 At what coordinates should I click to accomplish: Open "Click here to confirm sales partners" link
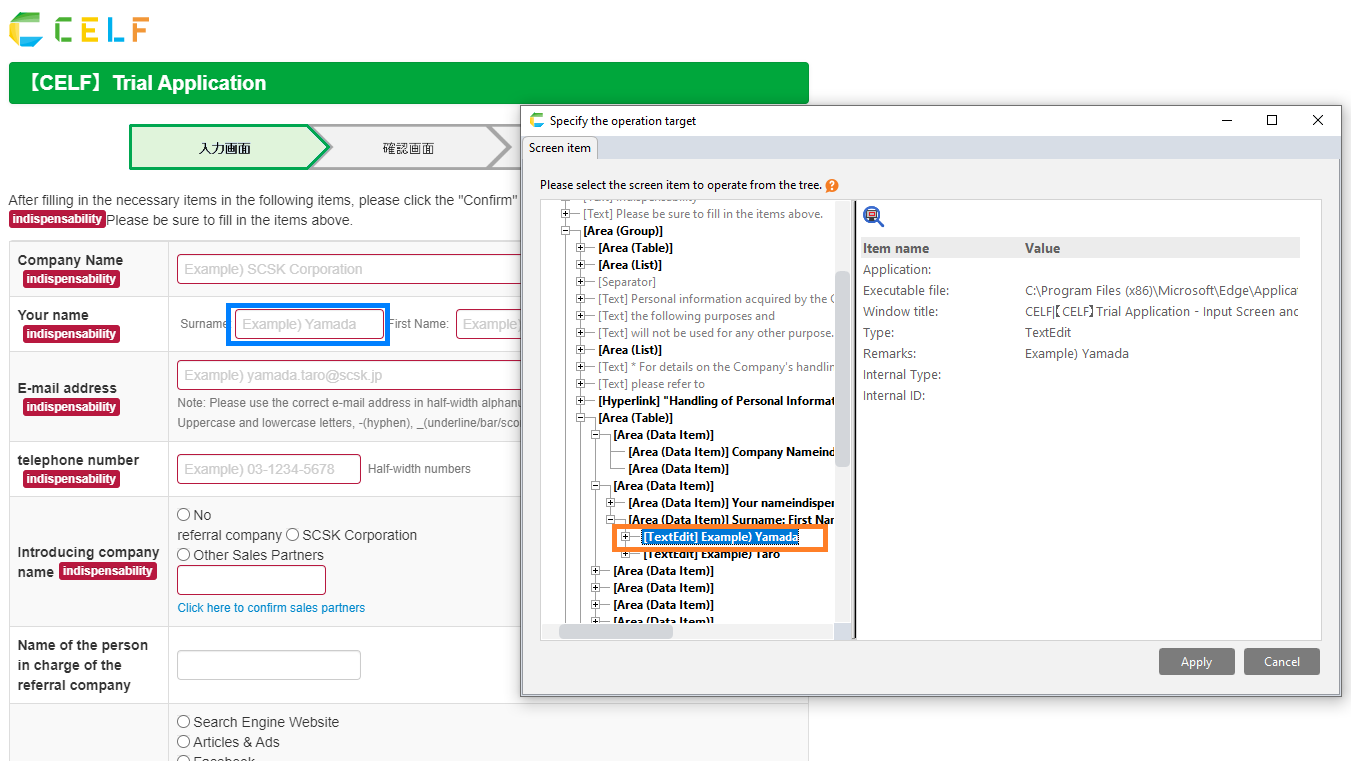[271, 608]
